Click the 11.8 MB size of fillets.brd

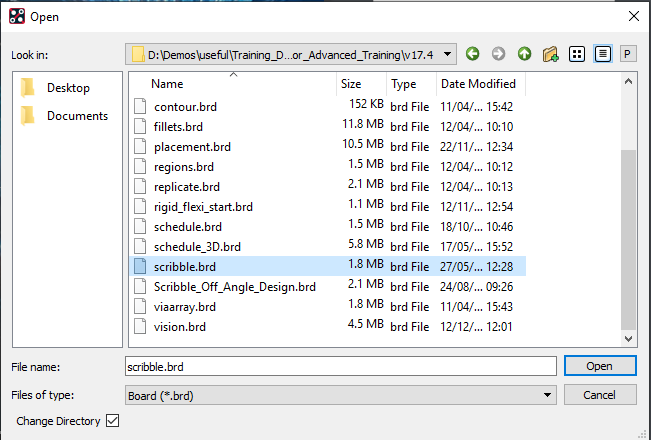pos(362,124)
